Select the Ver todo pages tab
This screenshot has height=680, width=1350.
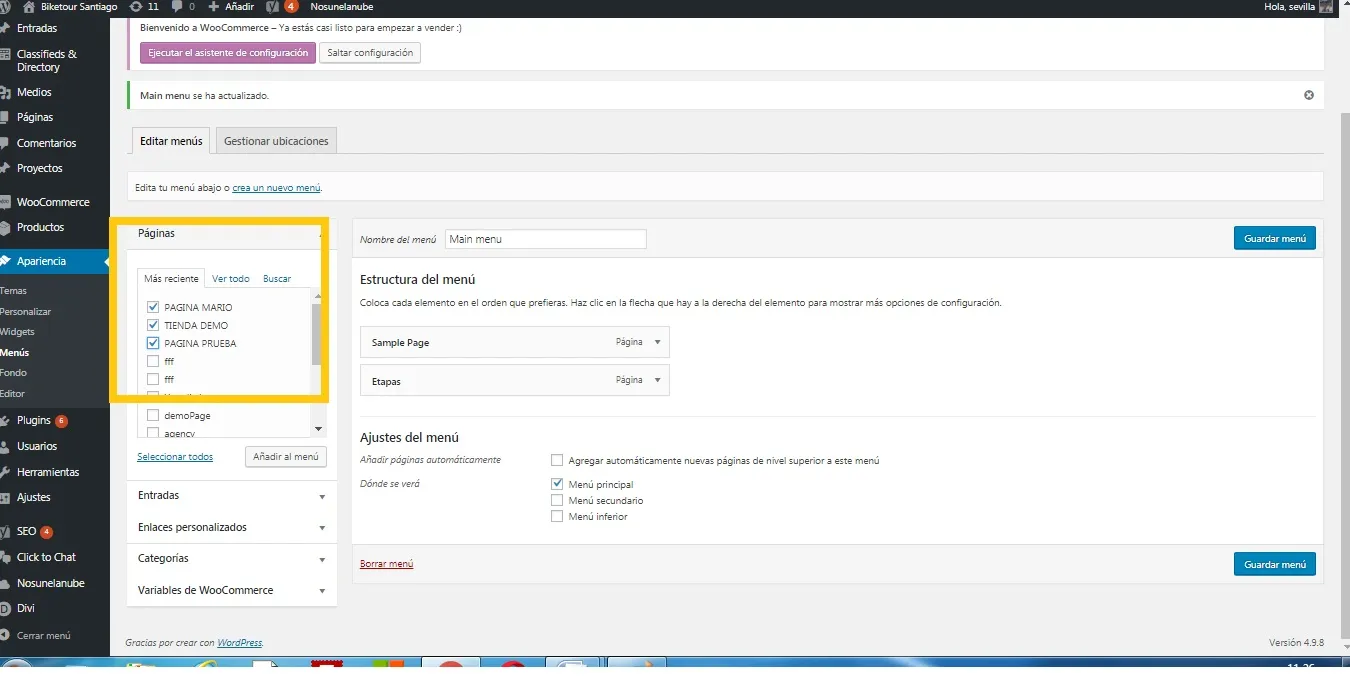pos(231,279)
